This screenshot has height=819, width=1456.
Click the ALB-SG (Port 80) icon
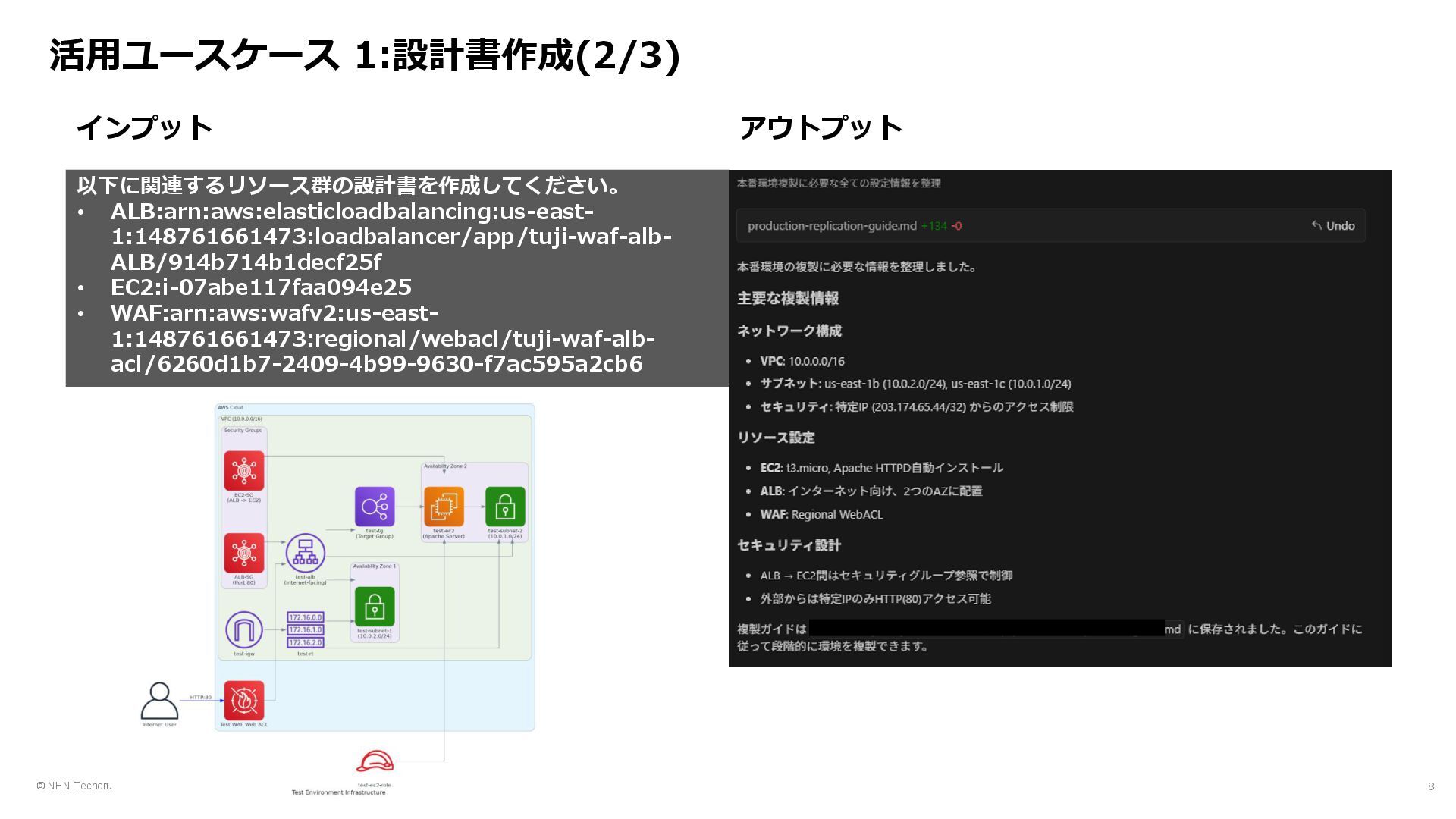[x=244, y=553]
